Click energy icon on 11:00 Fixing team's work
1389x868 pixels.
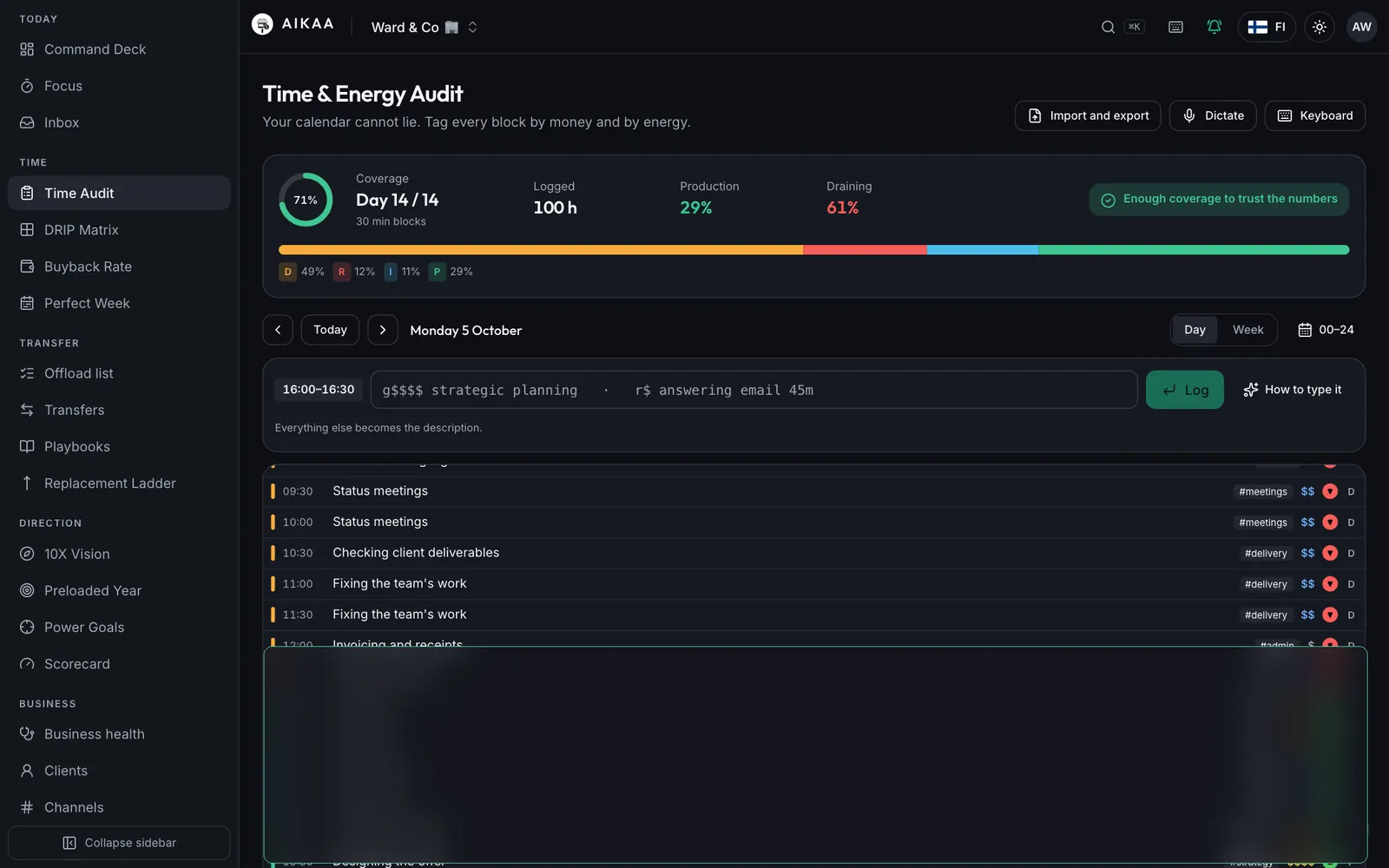click(x=1330, y=584)
